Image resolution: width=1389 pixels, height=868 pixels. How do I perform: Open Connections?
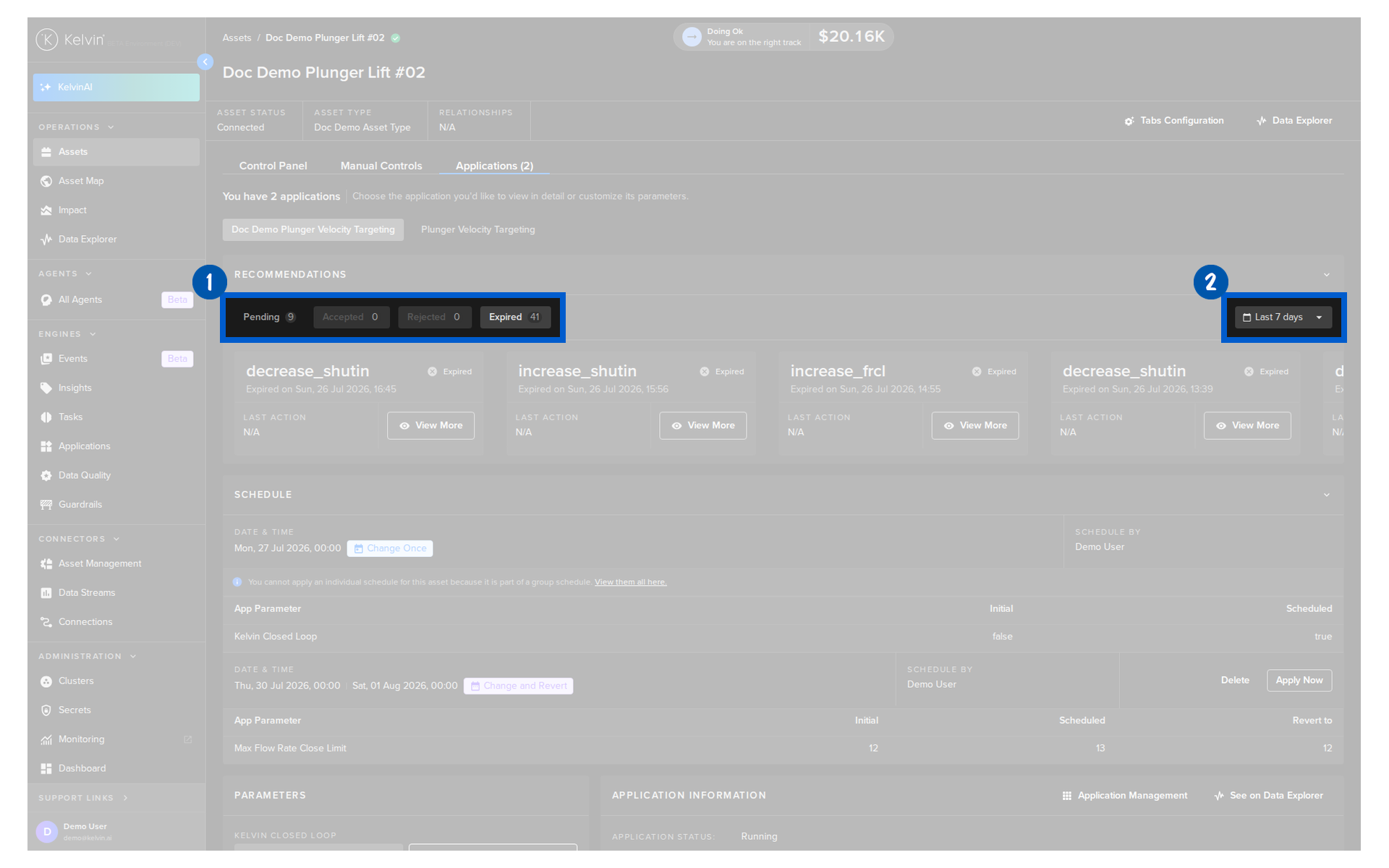click(116, 622)
